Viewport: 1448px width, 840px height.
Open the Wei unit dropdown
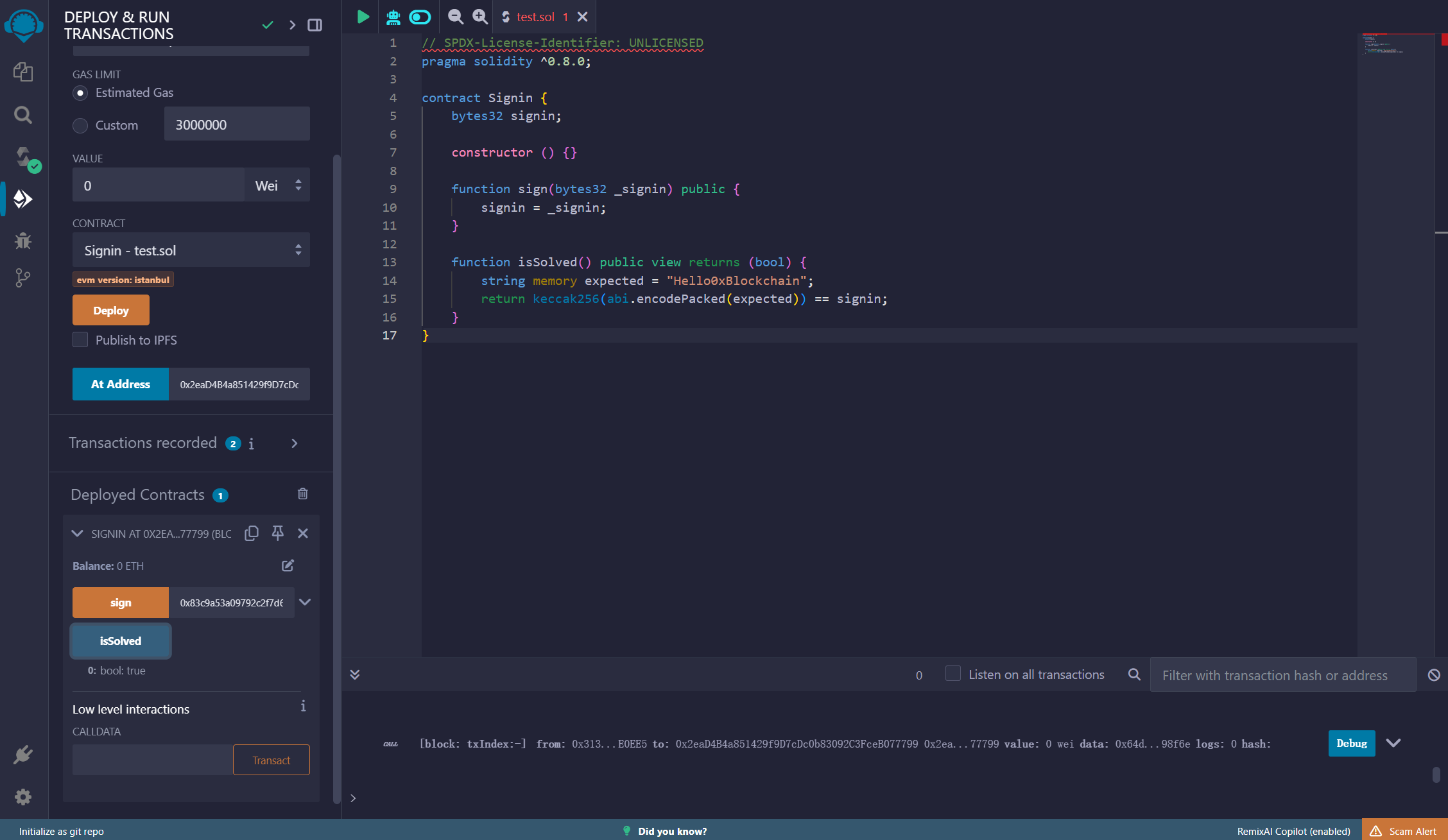click(x=277, y=185)
